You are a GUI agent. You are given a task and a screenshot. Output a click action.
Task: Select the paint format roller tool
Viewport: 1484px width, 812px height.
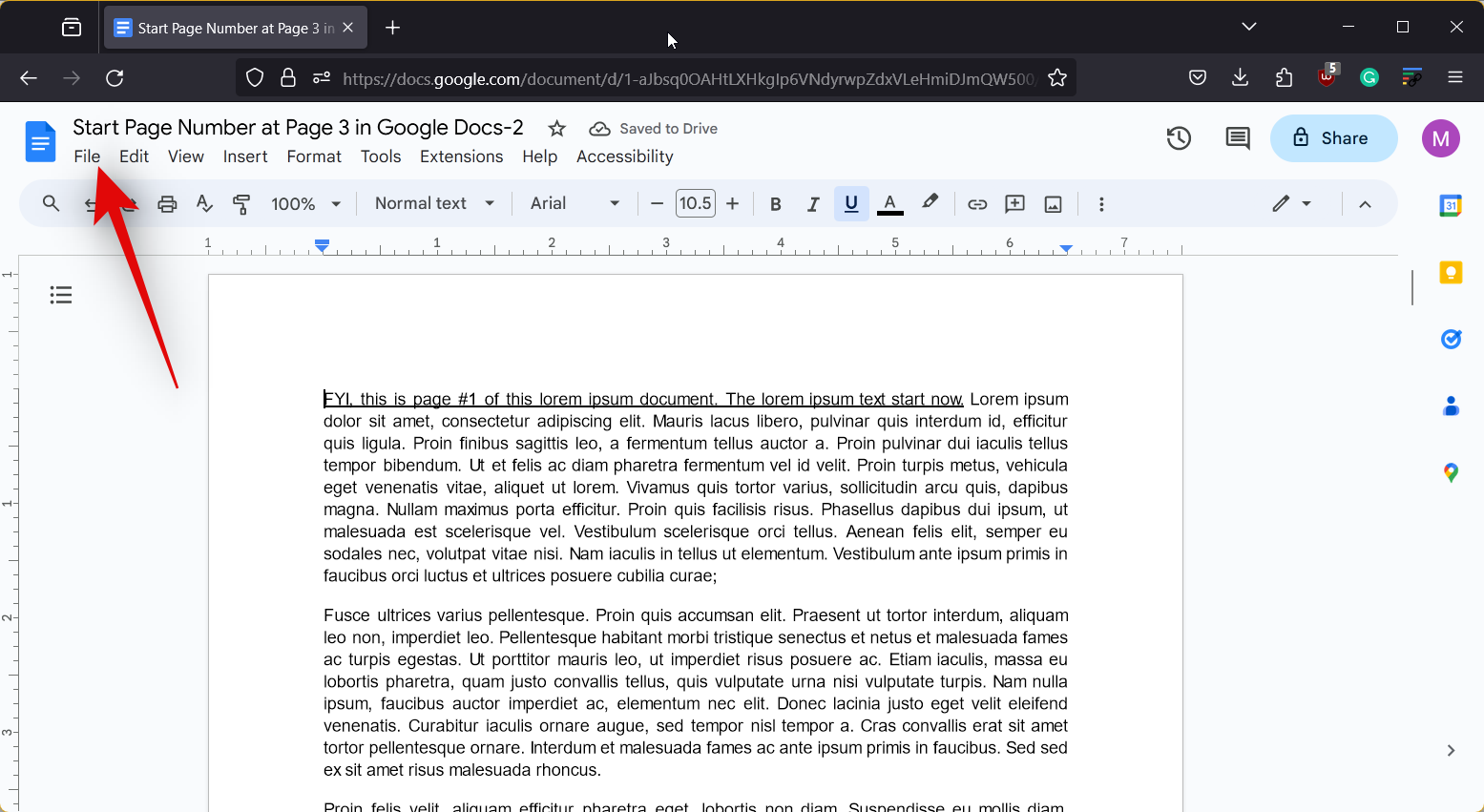coord(241,204)
